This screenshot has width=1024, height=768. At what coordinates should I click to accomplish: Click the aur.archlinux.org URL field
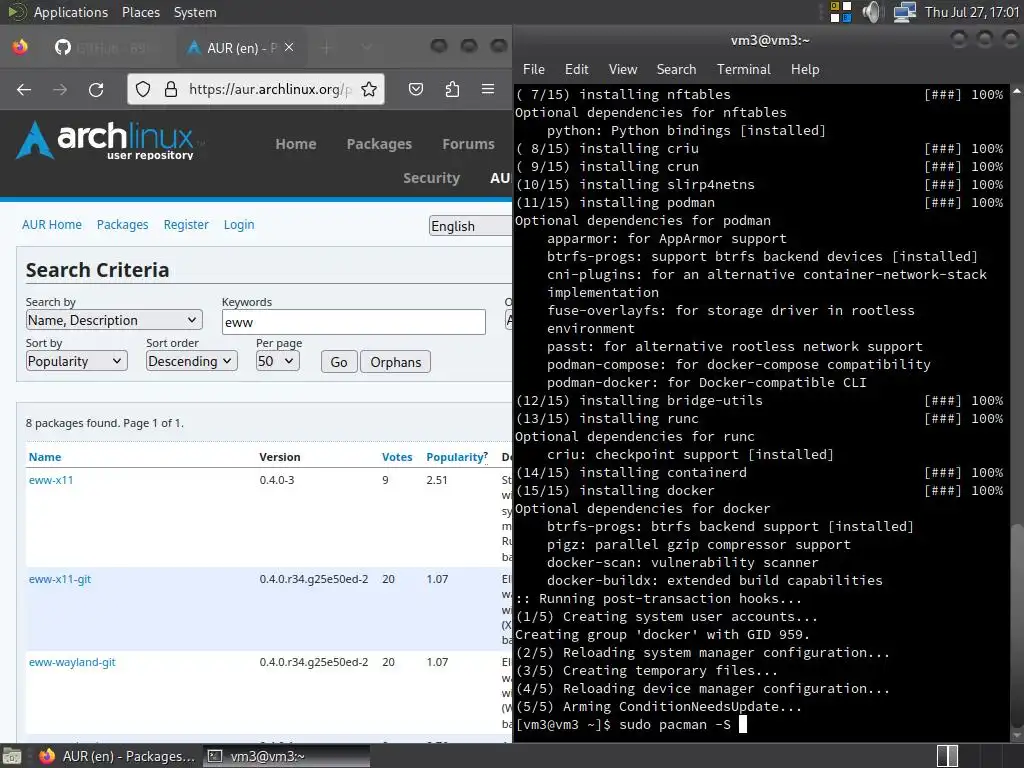pos(270,89)
